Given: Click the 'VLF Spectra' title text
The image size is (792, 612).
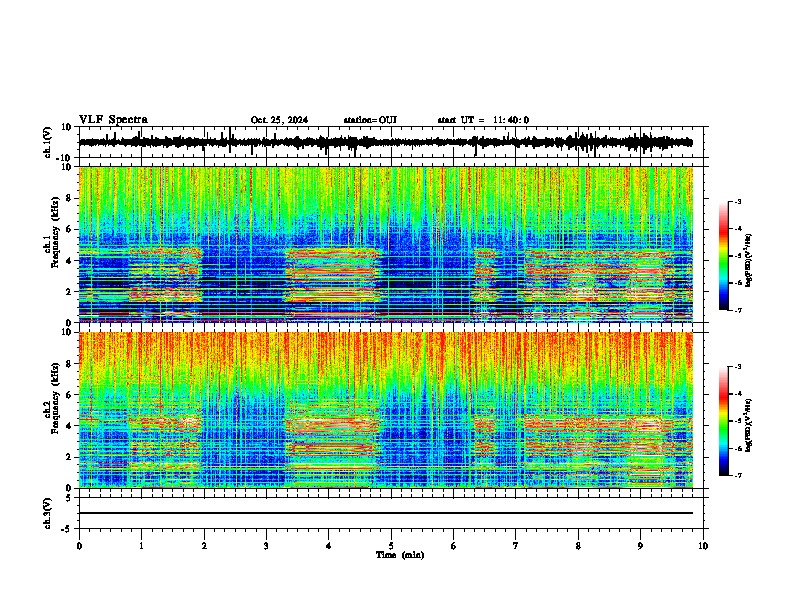Looking at the screenshot, I should click(113, 119).
